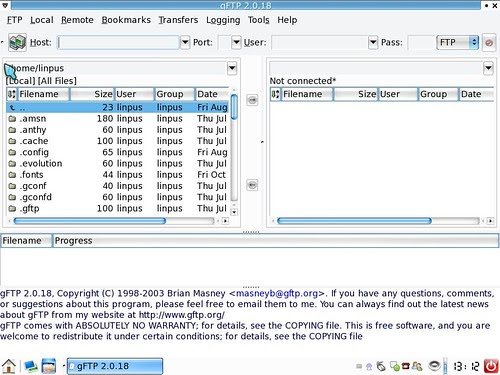This screenshot has width=500, height=375.
Task: Click the red stop transfer button
Action: point(489,43)
